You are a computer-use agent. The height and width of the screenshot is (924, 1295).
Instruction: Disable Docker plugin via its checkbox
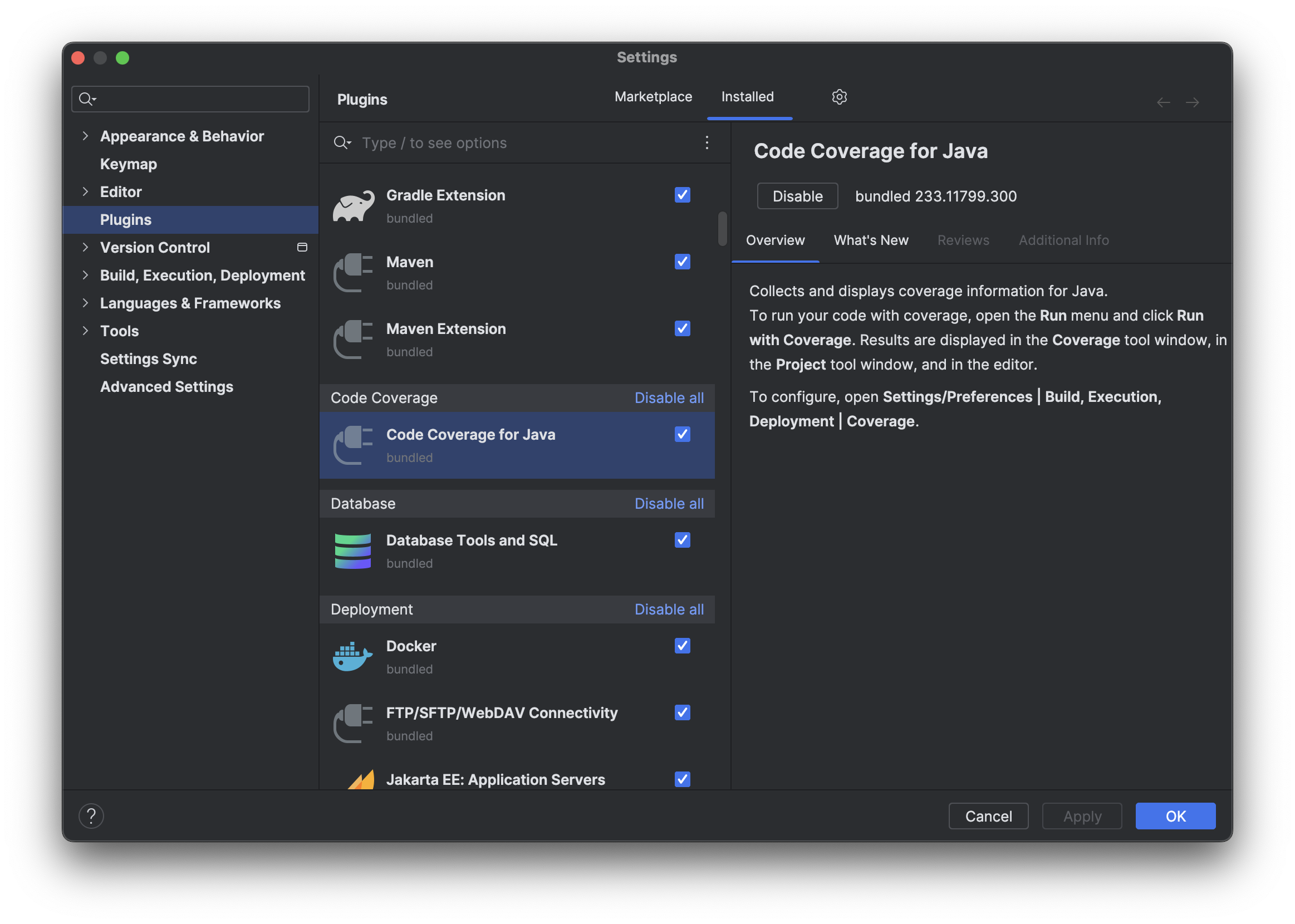pos(682,646)
